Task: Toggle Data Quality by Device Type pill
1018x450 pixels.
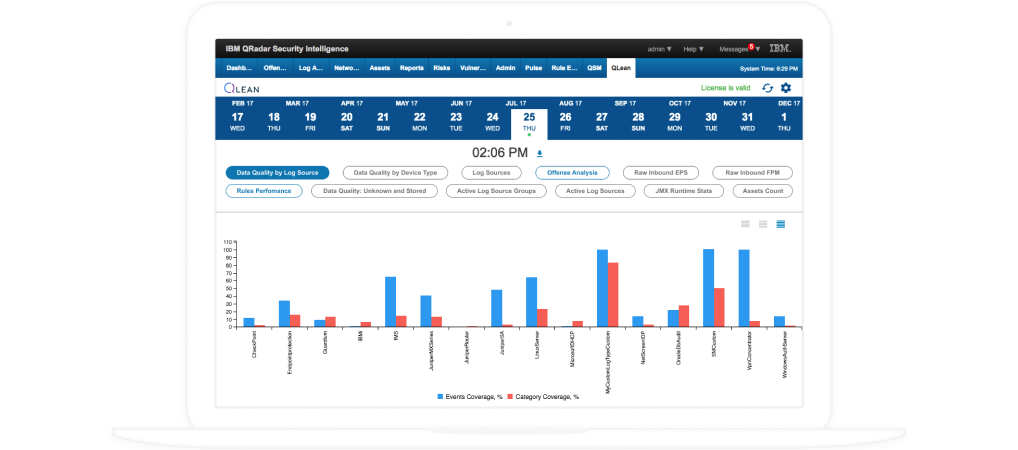Action: click(x=395, y=173)
